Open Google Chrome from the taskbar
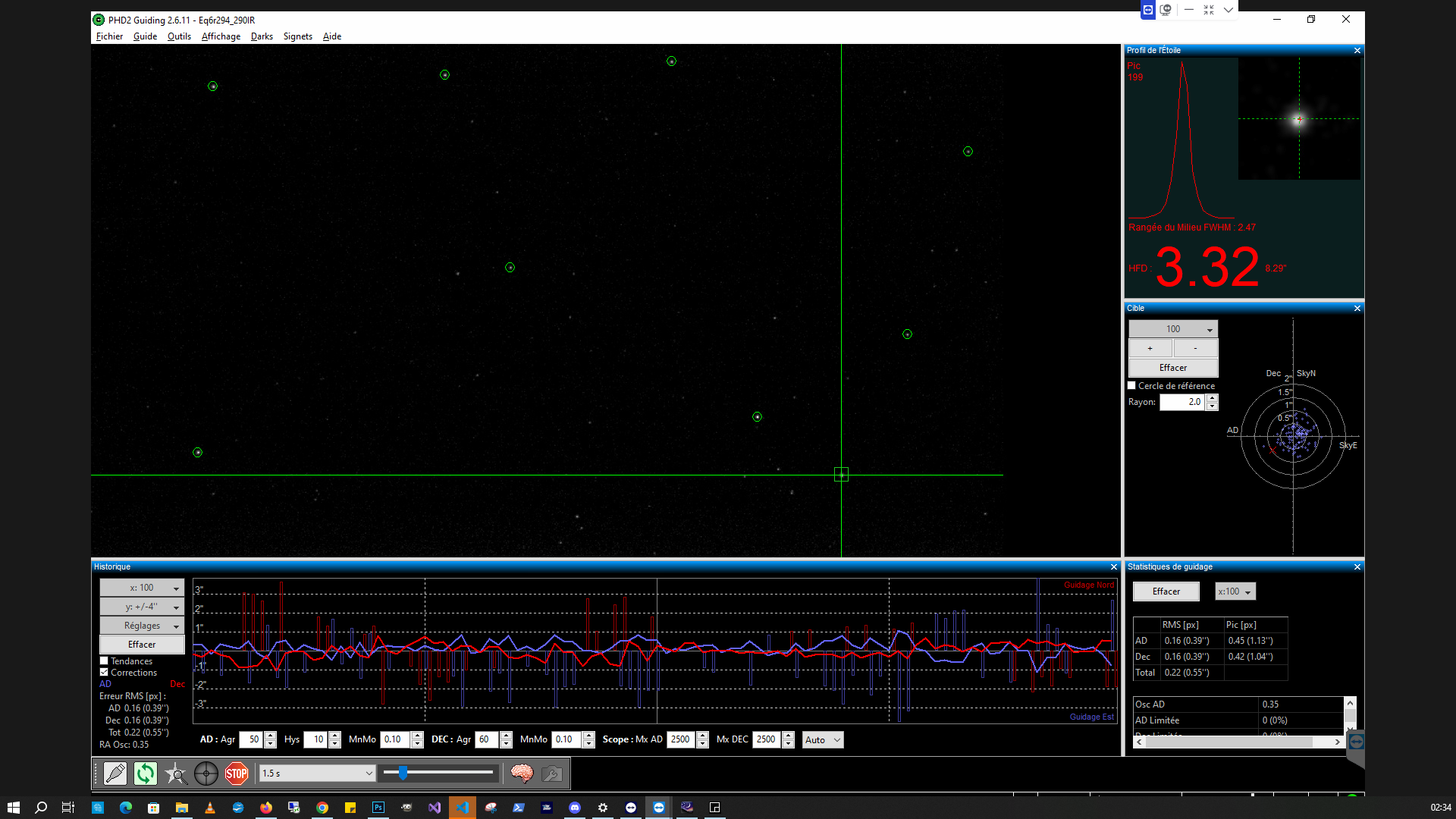This screenshot has width=1456, height=819. (322, 808)
